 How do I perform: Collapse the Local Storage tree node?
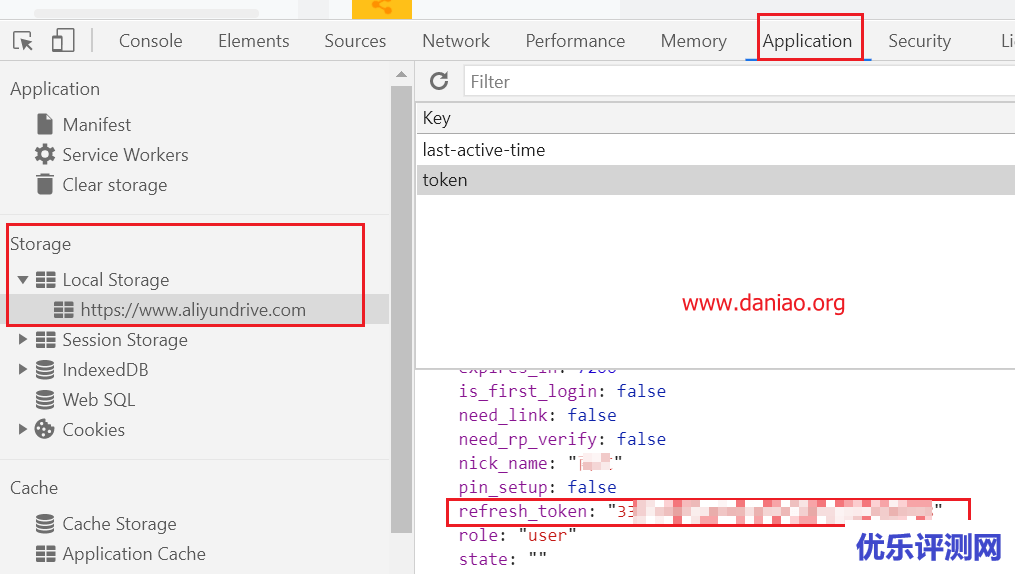click(23, 280)
